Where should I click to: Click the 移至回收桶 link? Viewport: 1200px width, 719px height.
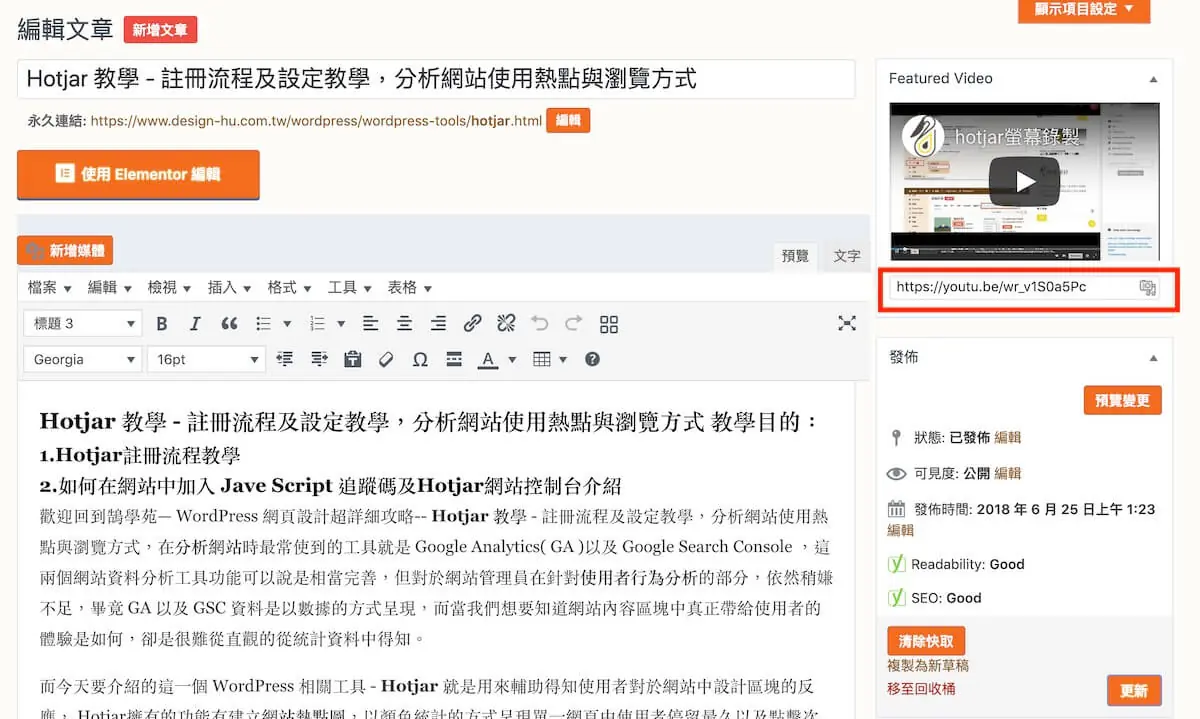(921, 689)
